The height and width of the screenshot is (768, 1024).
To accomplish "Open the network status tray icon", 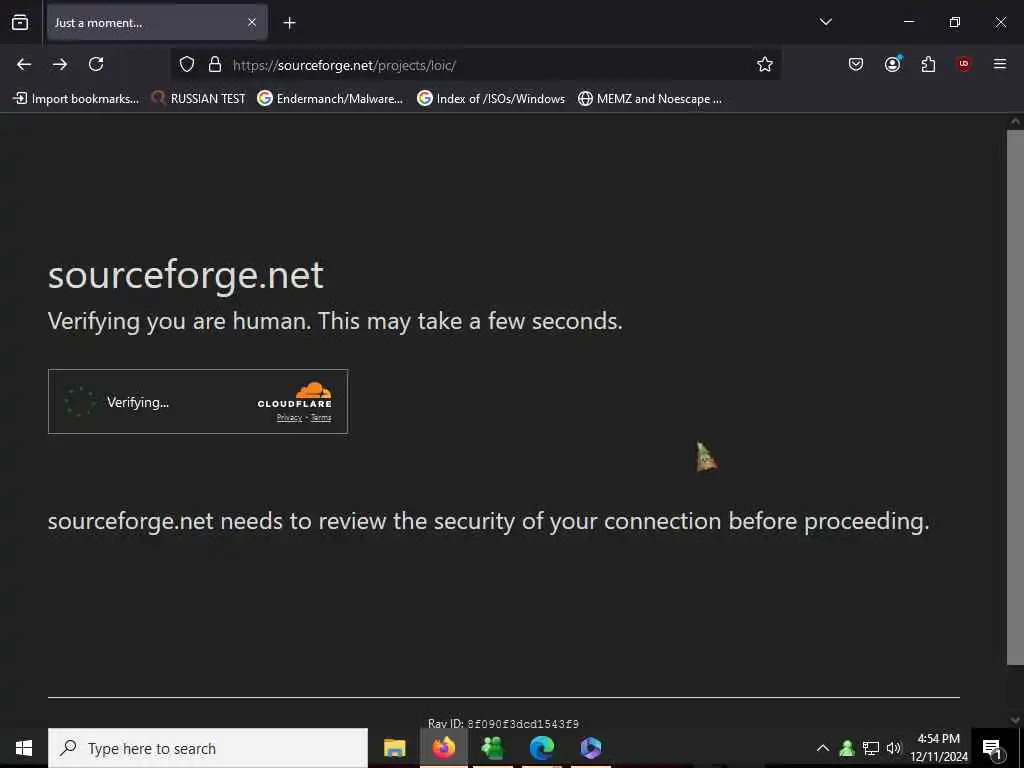I will (871, 748).
